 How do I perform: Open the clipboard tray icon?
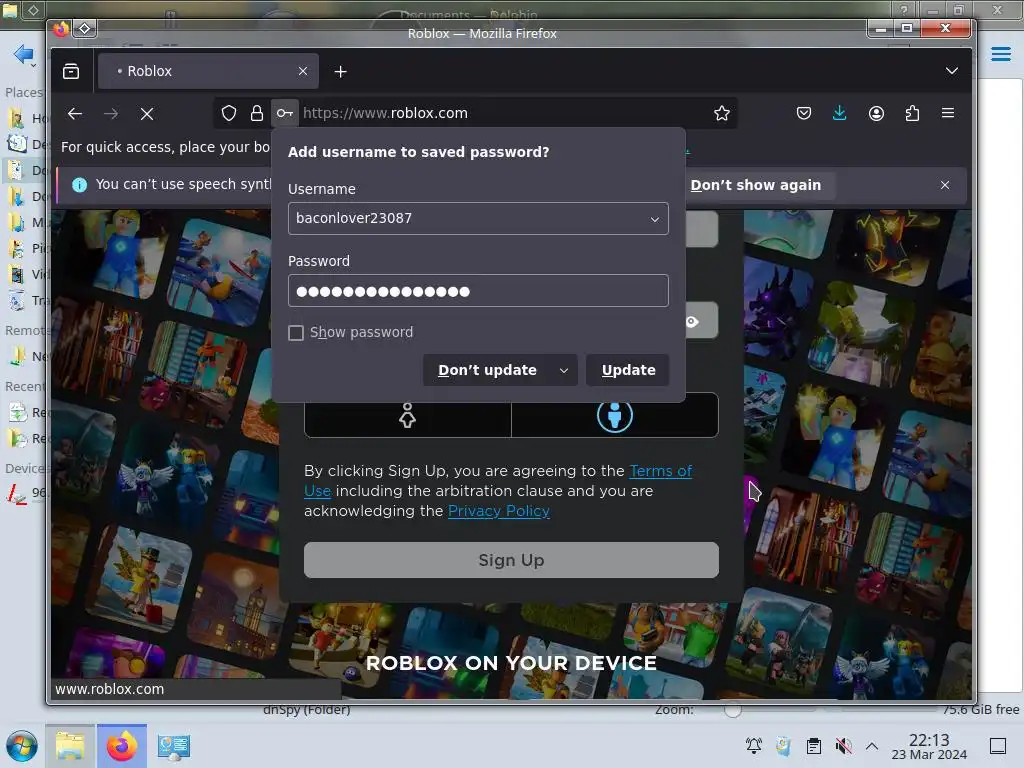pyautogui.click(x=814, y=745)
